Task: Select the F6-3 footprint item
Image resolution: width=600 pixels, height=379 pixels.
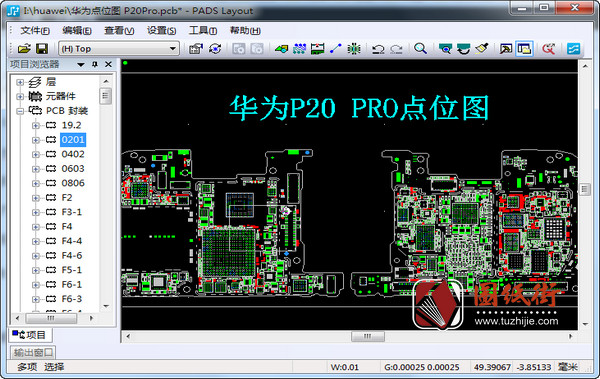Action: tap(72, 299)
